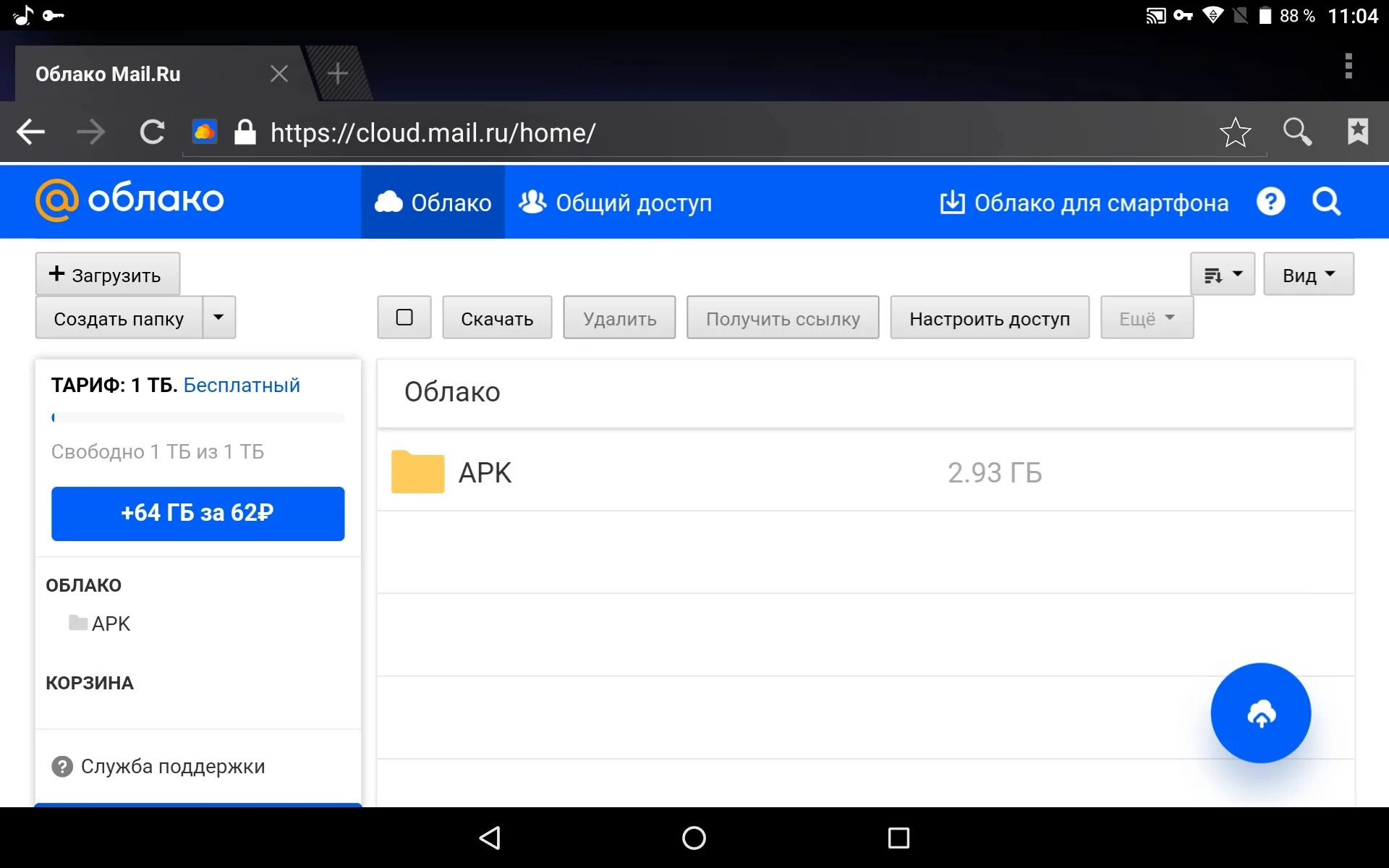Select ОБЛАКО in the sidebar
Viewport: 1389px width, 868px height.
tap(83, 585)
